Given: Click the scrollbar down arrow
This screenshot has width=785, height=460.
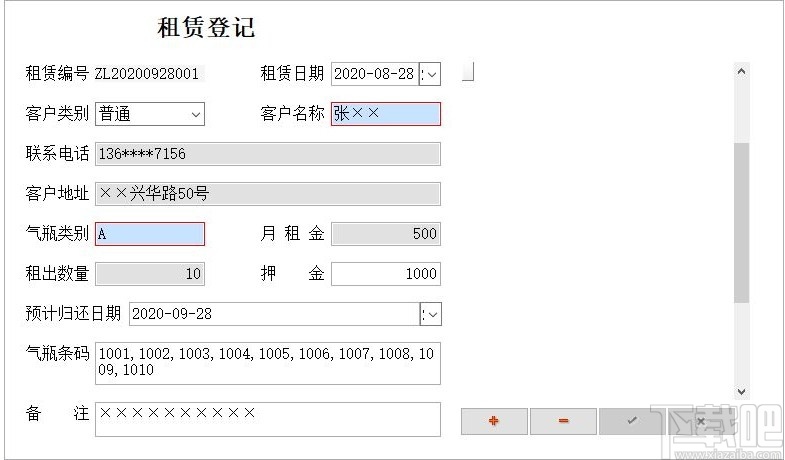Looking at the screenshot, I should 741,391.
